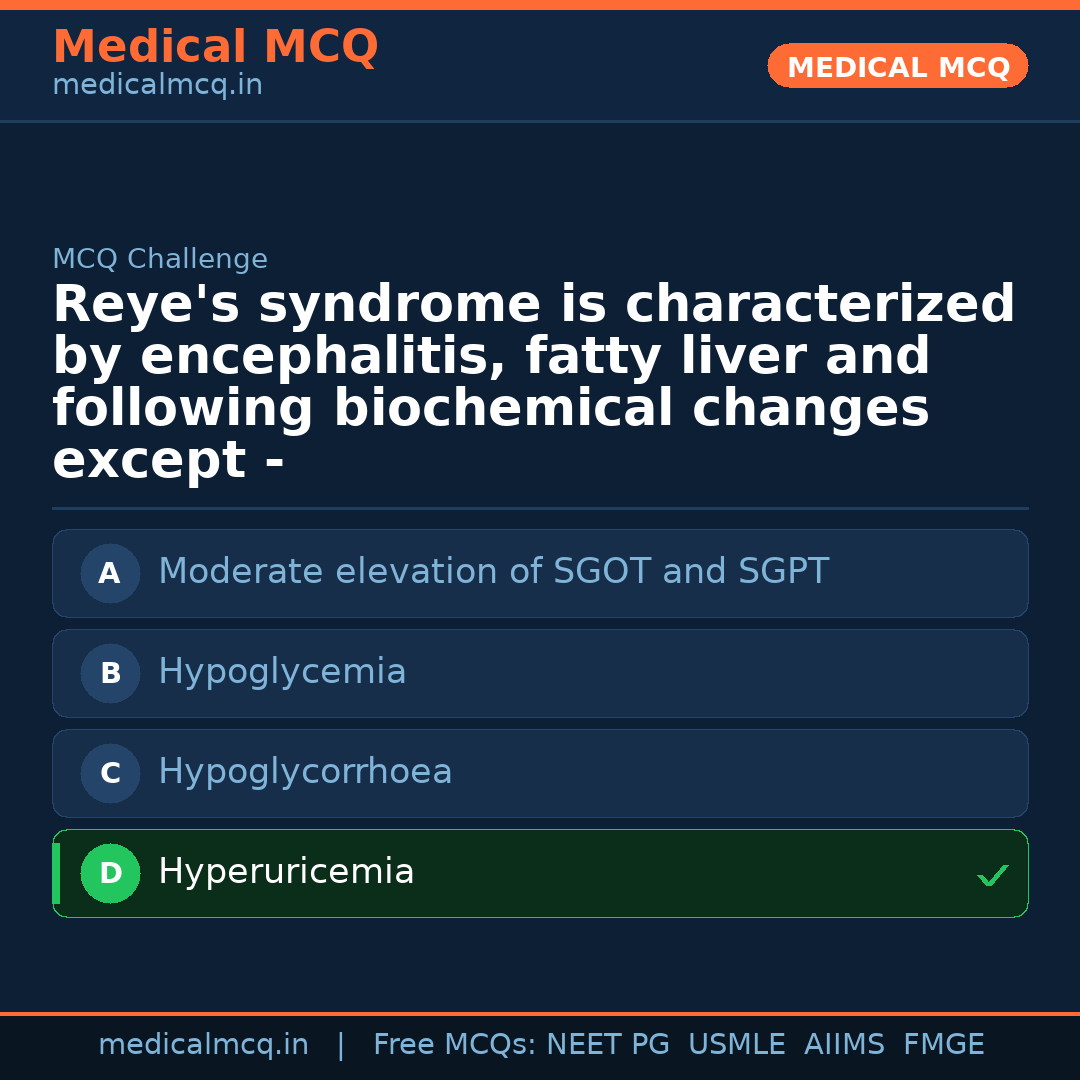
Task: Click the green checkmark on Hyperuricemia
Action: (x=992, y=876)
